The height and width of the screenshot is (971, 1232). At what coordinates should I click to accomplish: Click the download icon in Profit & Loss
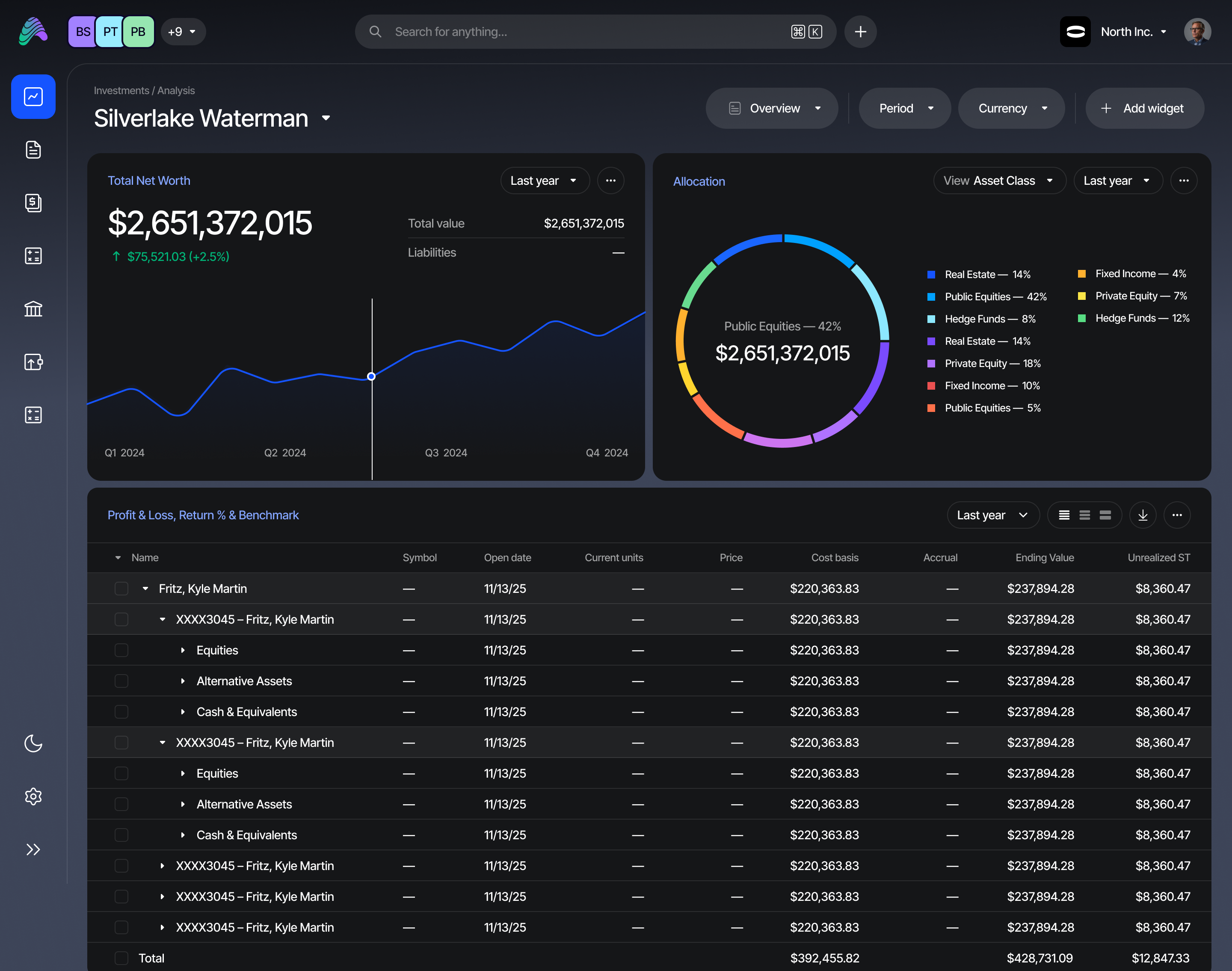tap(1142, 515)
